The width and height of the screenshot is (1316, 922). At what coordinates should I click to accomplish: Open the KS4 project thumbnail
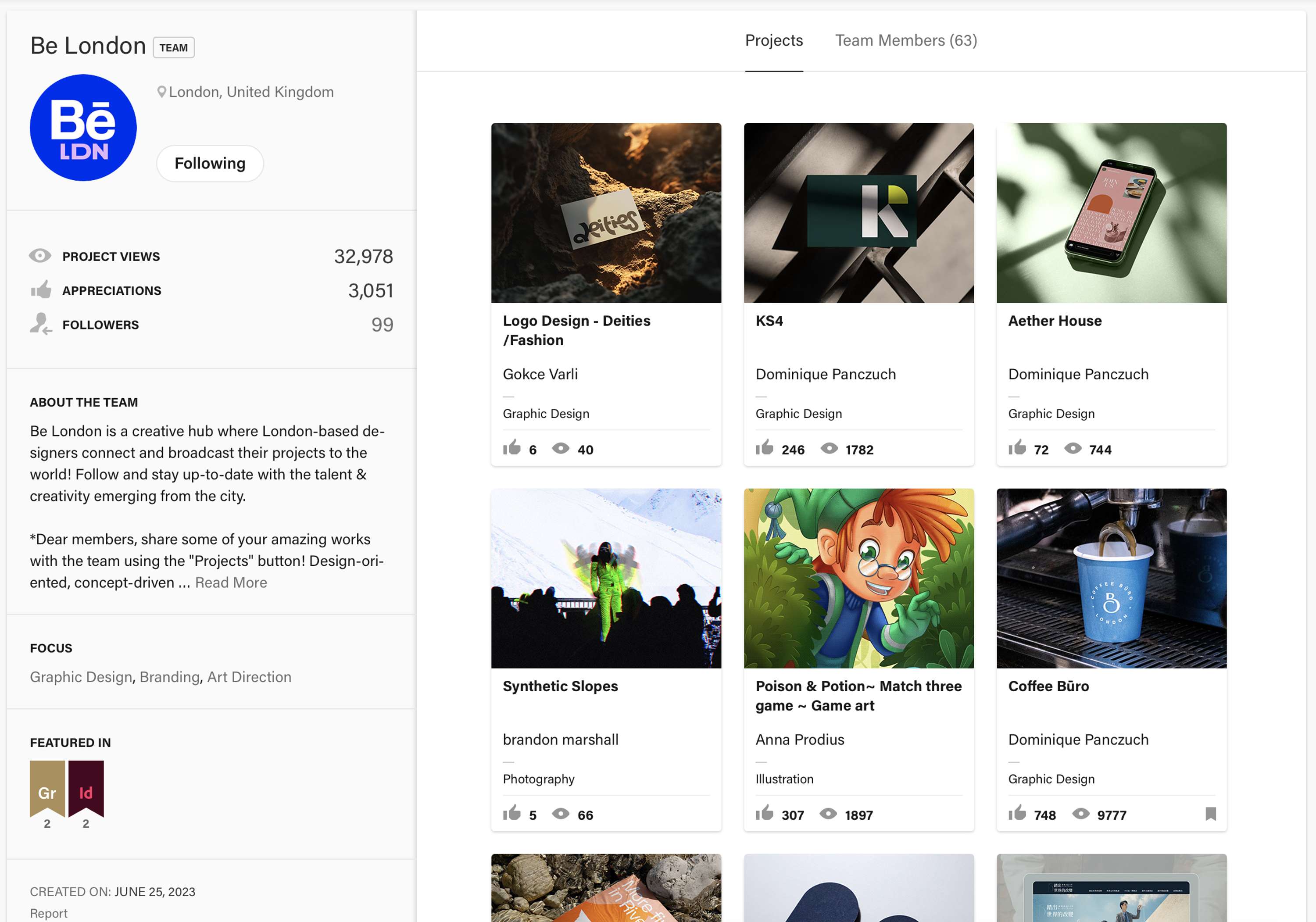click(858, 213)
